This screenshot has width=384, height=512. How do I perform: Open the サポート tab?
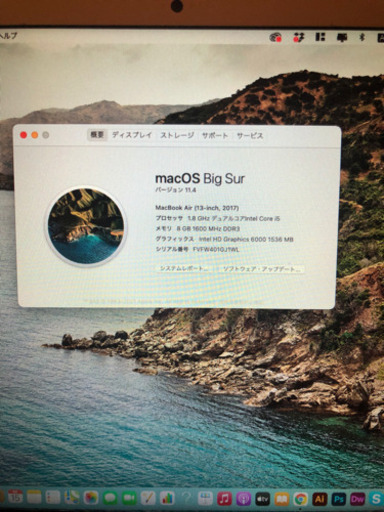coord(215,136)
